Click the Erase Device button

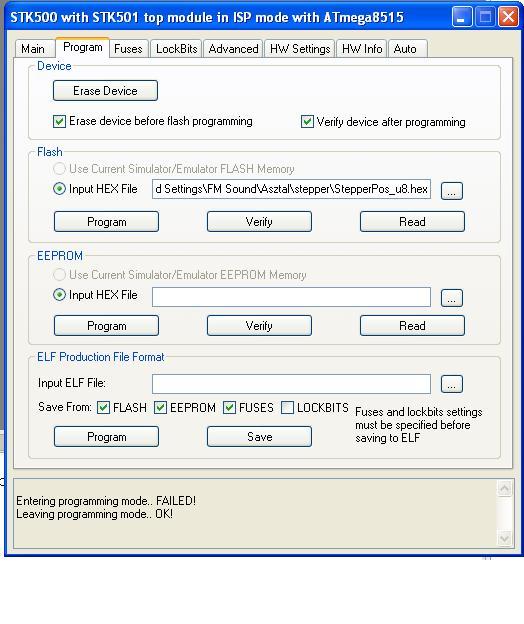click(x=105, y=91)
